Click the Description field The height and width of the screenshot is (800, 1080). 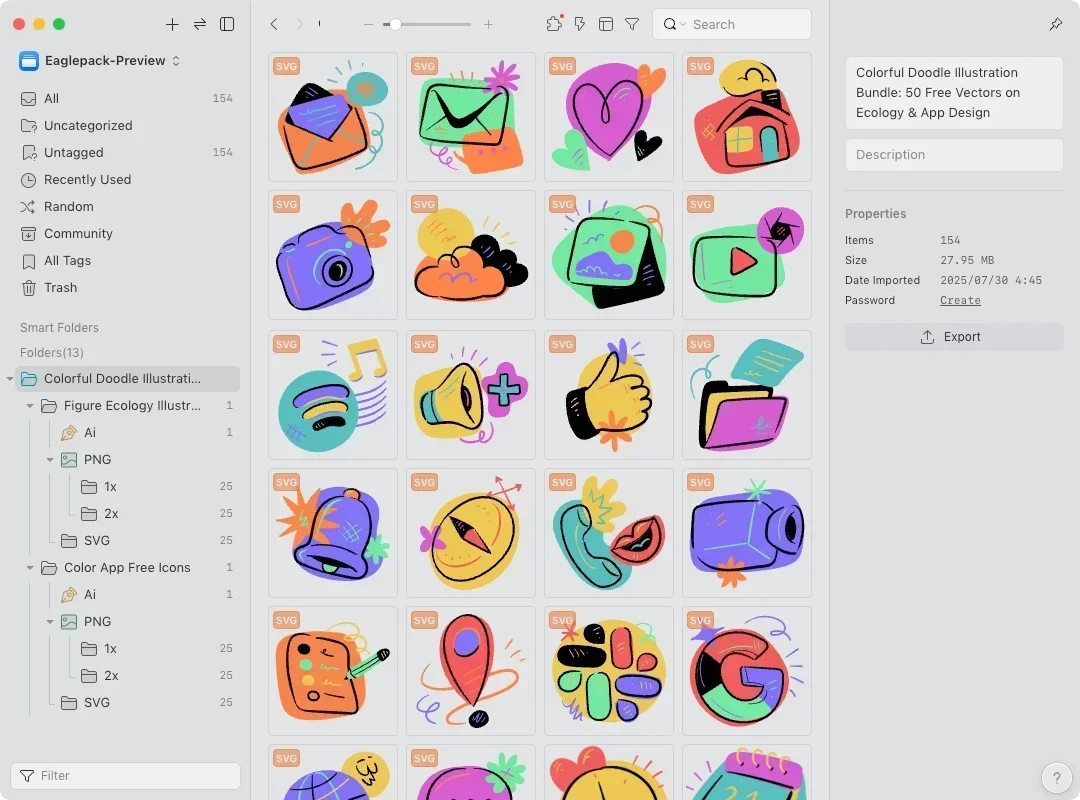pos(954,155)
